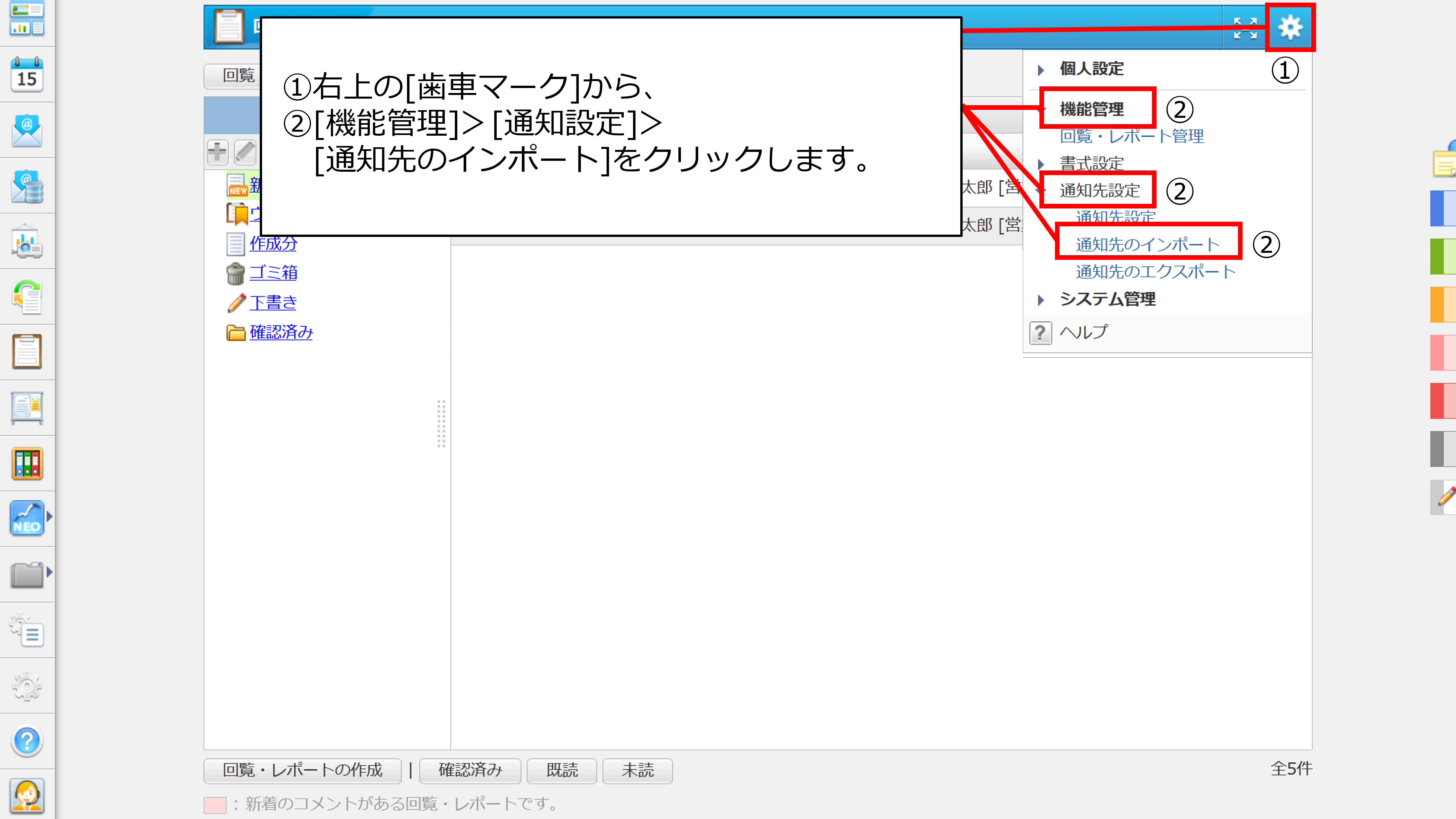Screen dimensions: 1456x819
Task: Select 通知先のエクスポート menu entry
Action: pos(1155,272)
